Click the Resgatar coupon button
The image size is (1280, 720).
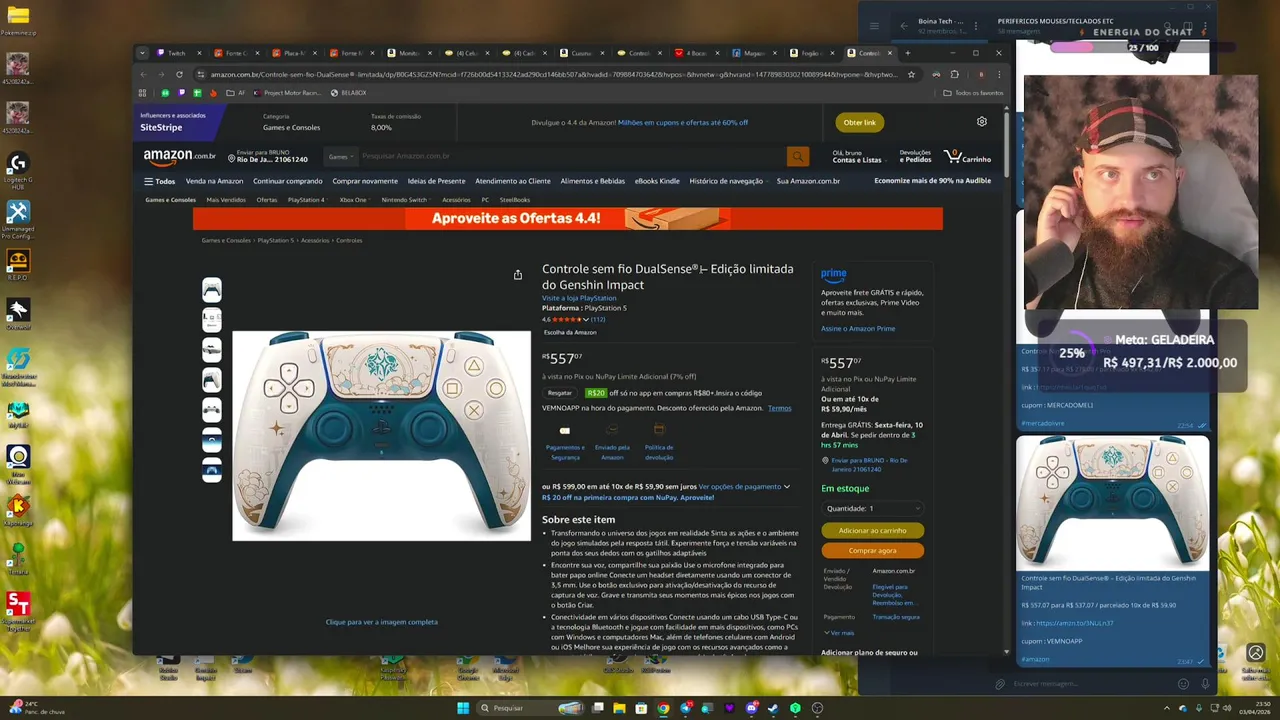click(x=560, y=393)
